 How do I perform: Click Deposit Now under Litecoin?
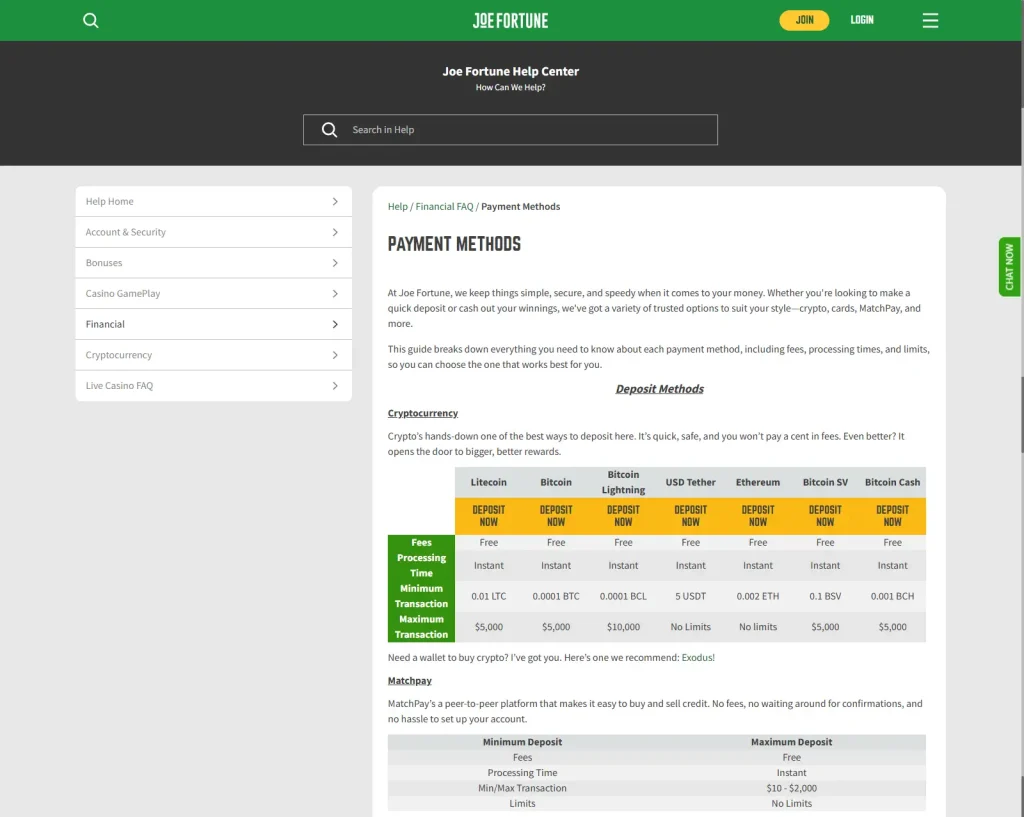[488, 516]
